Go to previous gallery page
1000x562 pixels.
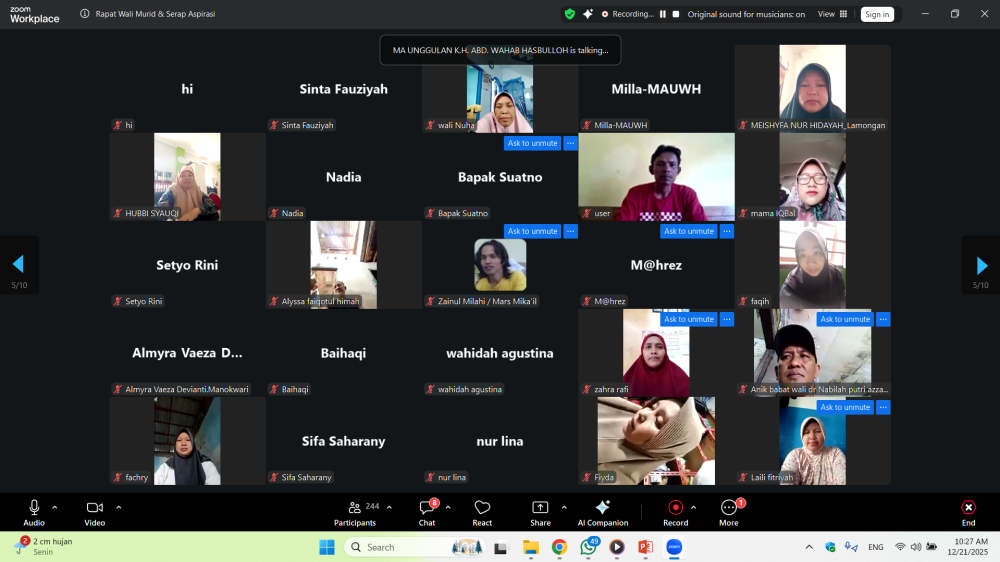(x=18, y=264)
